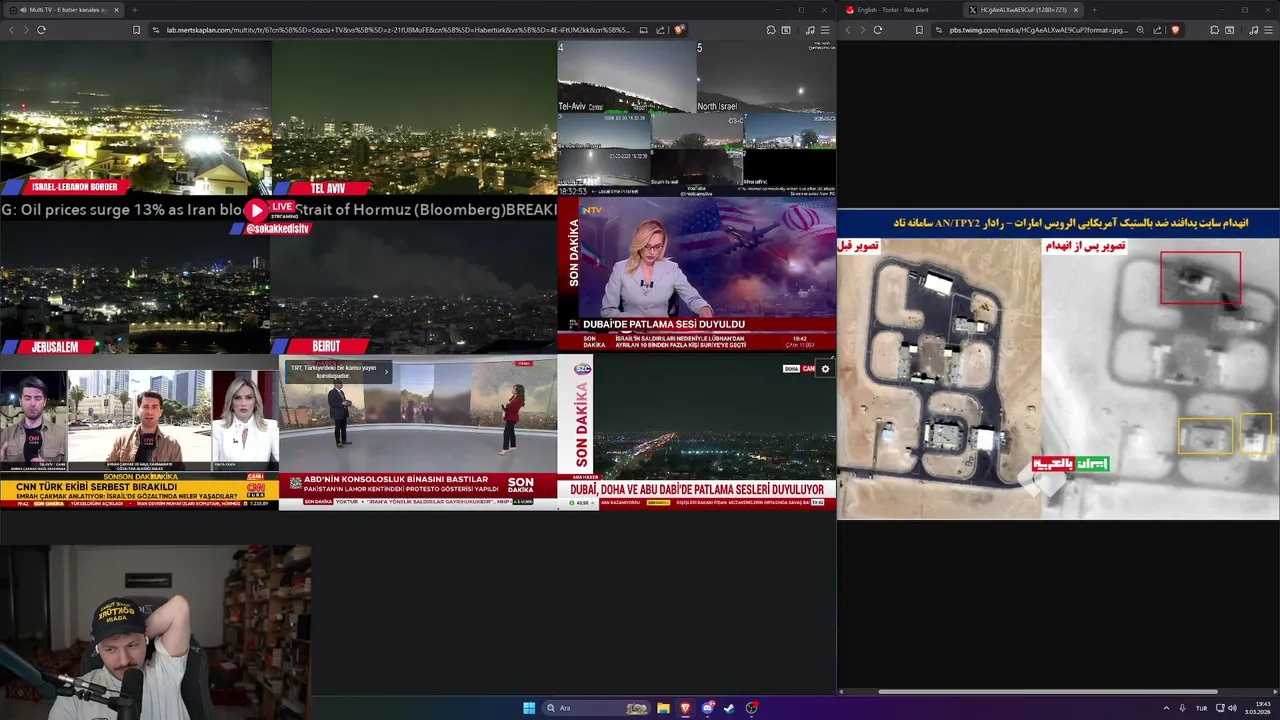Share the pbs.twimg.com image link
The width and height of the screenshot is (1280, 720).
tap(1158, 30)
